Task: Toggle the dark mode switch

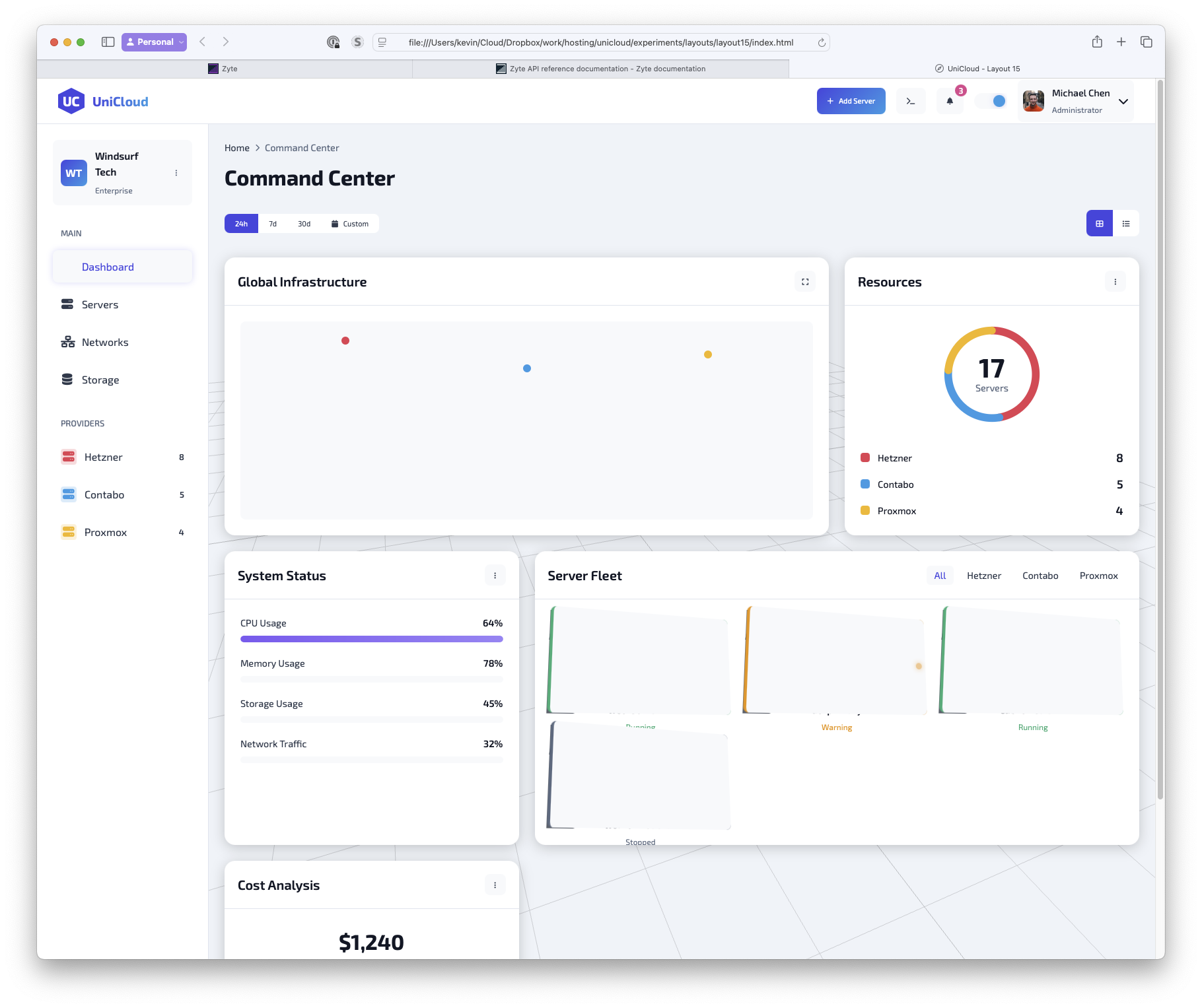Action: coord(992,101)
